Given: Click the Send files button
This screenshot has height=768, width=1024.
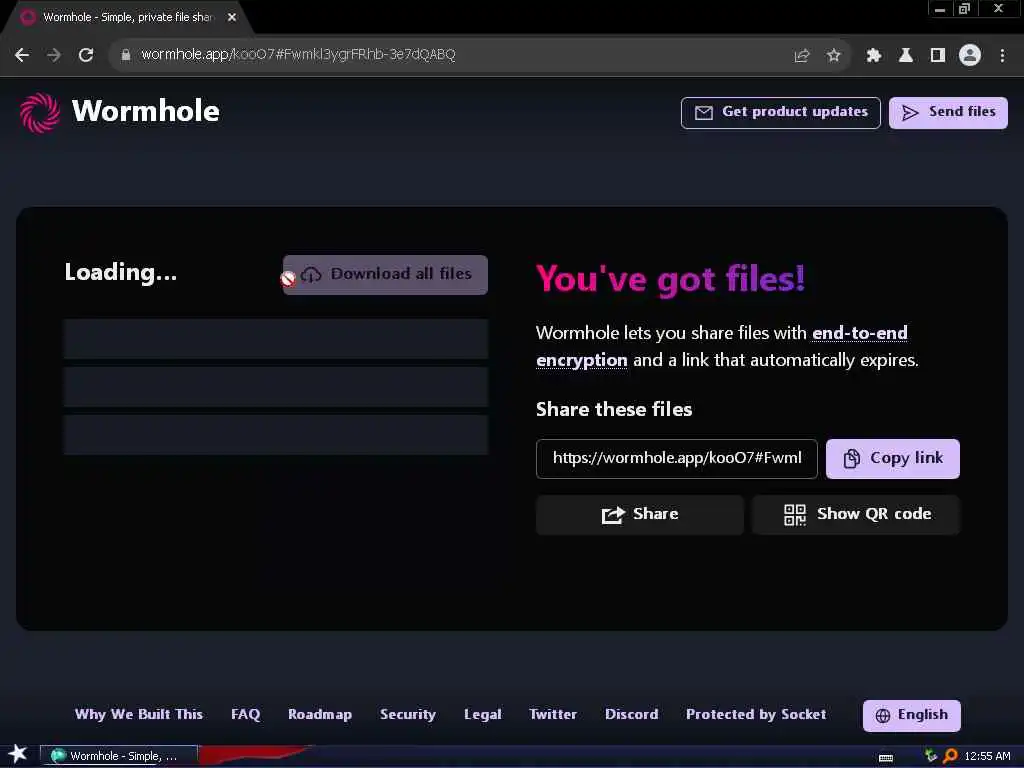Looking at the screenshot, I should 948,113.
